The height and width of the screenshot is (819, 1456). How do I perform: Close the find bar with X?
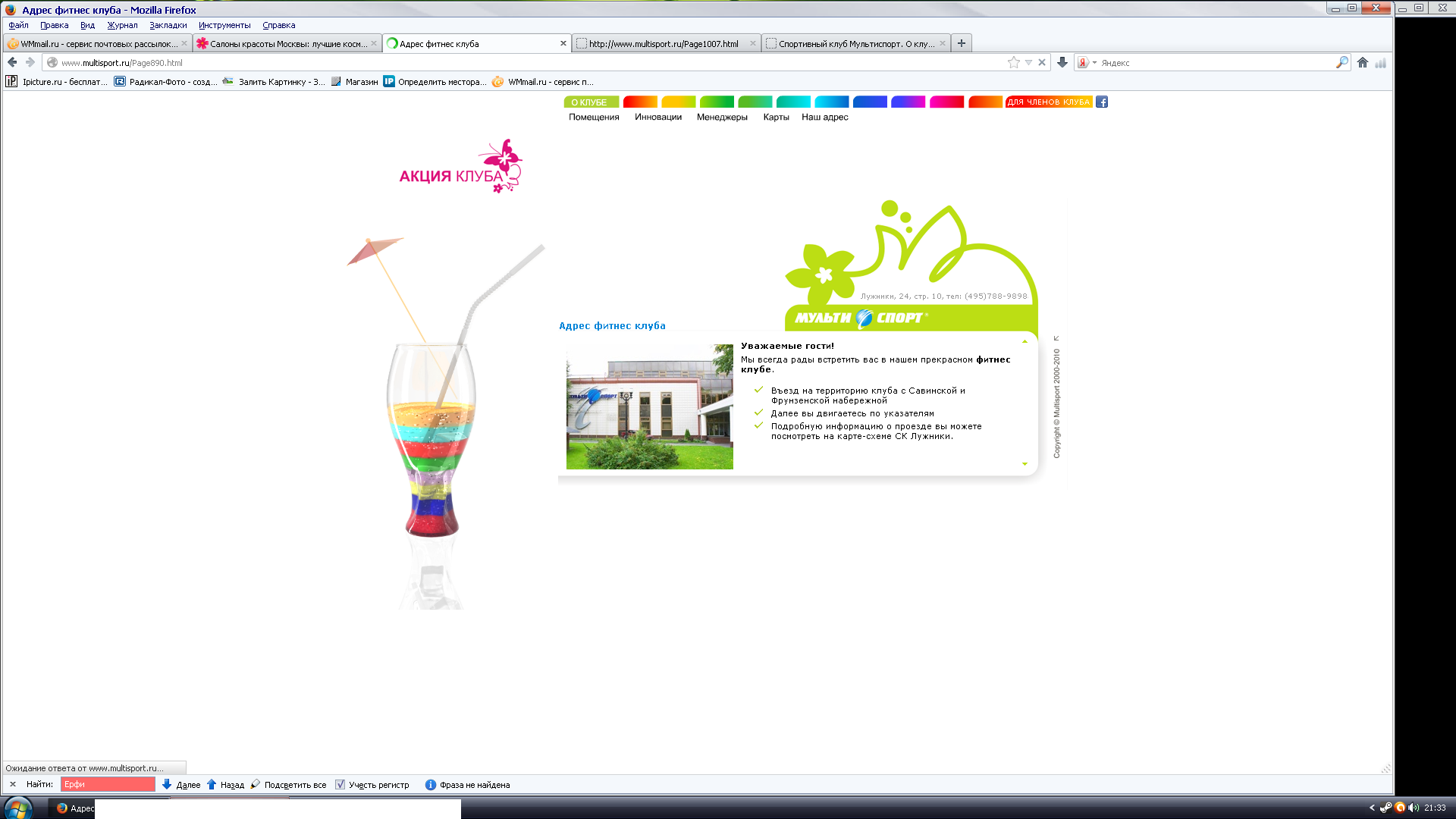(x=13, y=784)
